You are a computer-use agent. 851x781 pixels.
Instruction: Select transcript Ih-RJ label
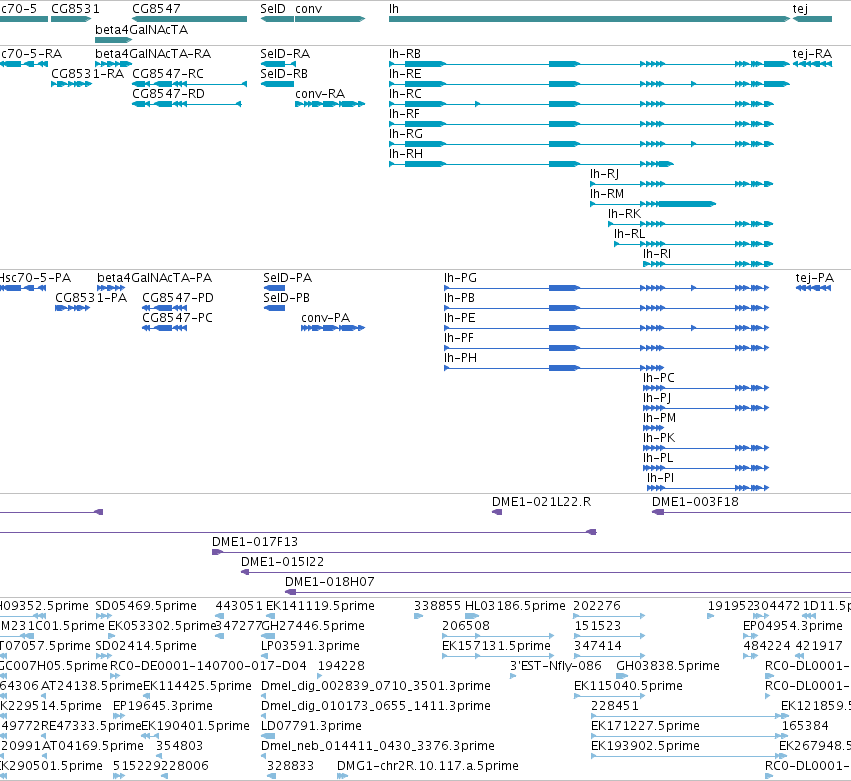[604, 174]
